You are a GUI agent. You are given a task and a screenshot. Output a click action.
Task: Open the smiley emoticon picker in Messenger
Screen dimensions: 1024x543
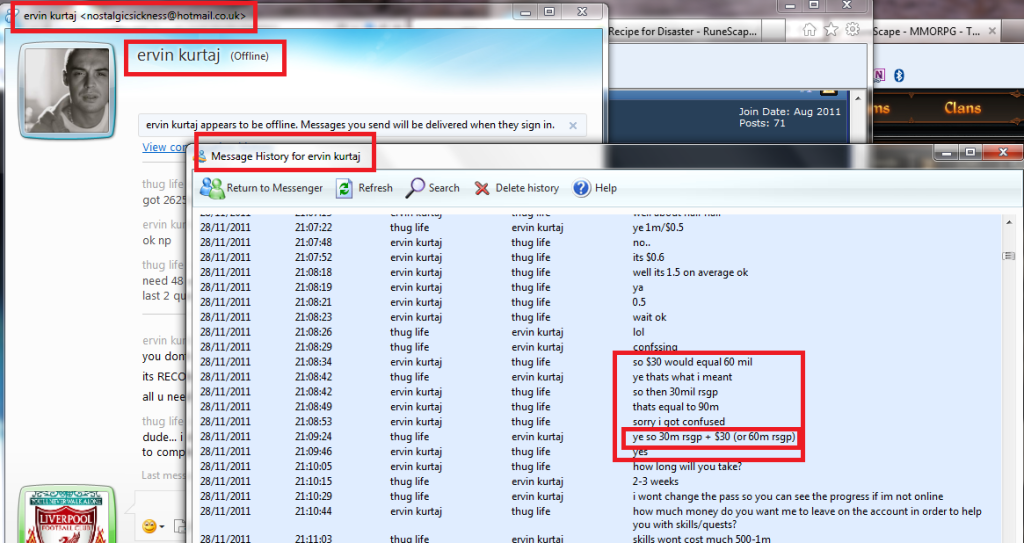149,526
